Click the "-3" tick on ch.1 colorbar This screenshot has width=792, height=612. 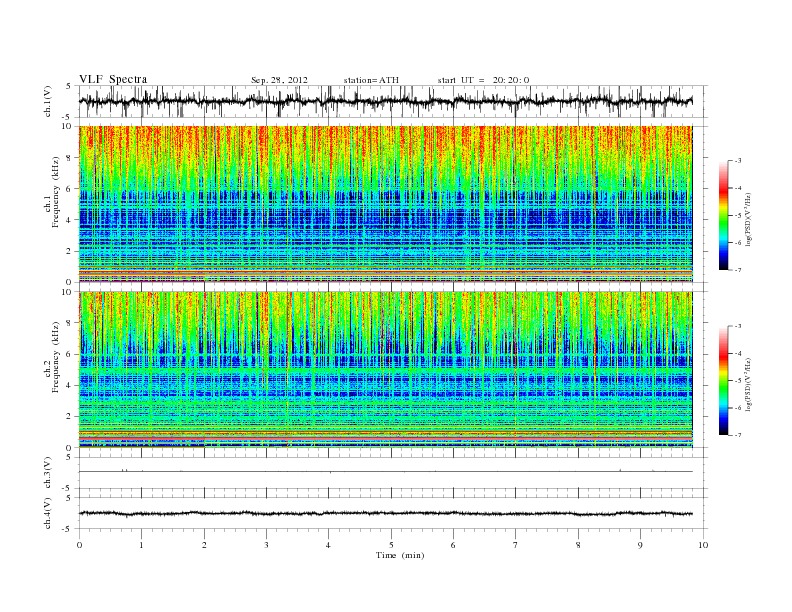(738, 161)
